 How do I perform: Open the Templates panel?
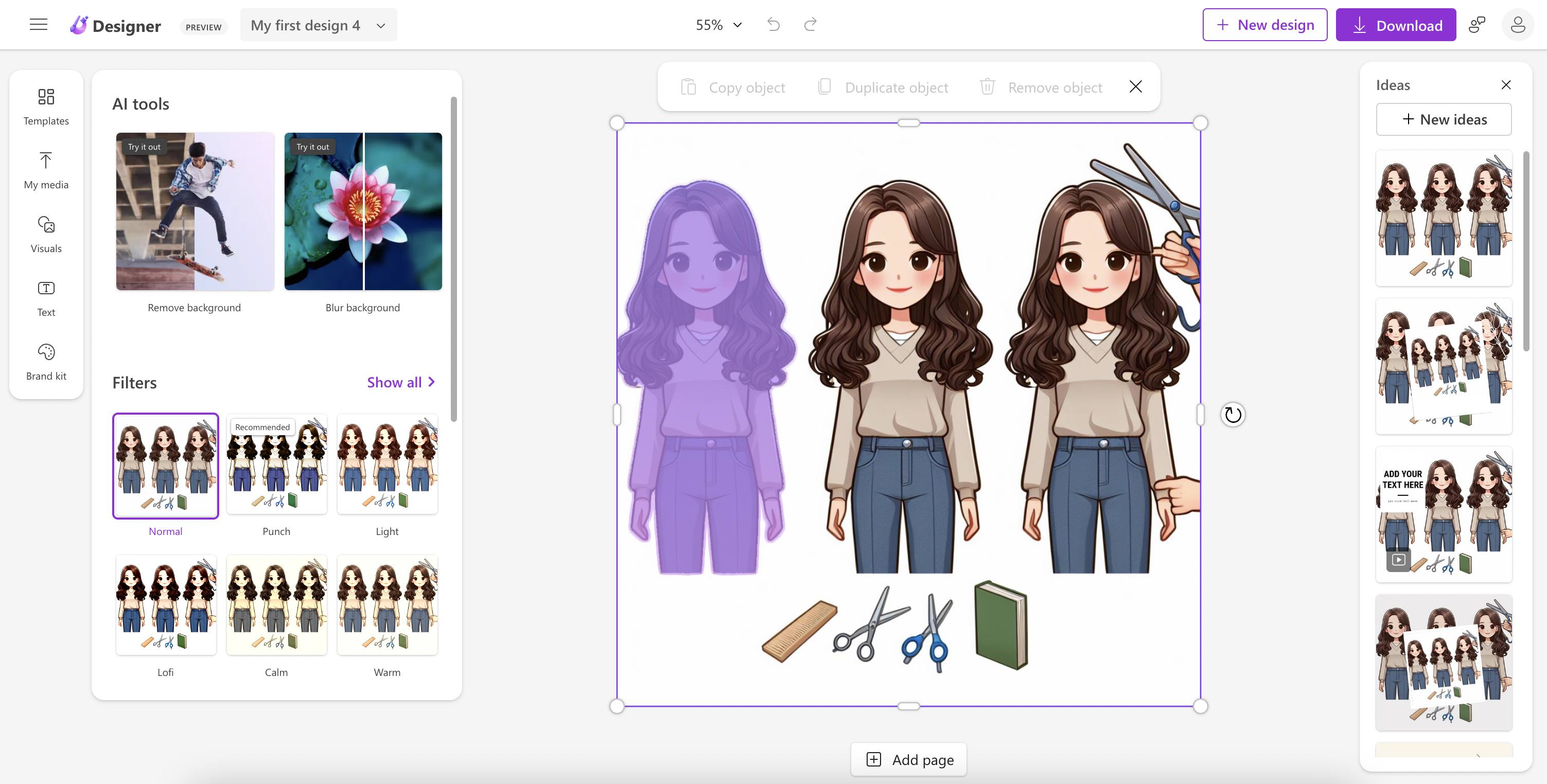(x=46, y=106)
